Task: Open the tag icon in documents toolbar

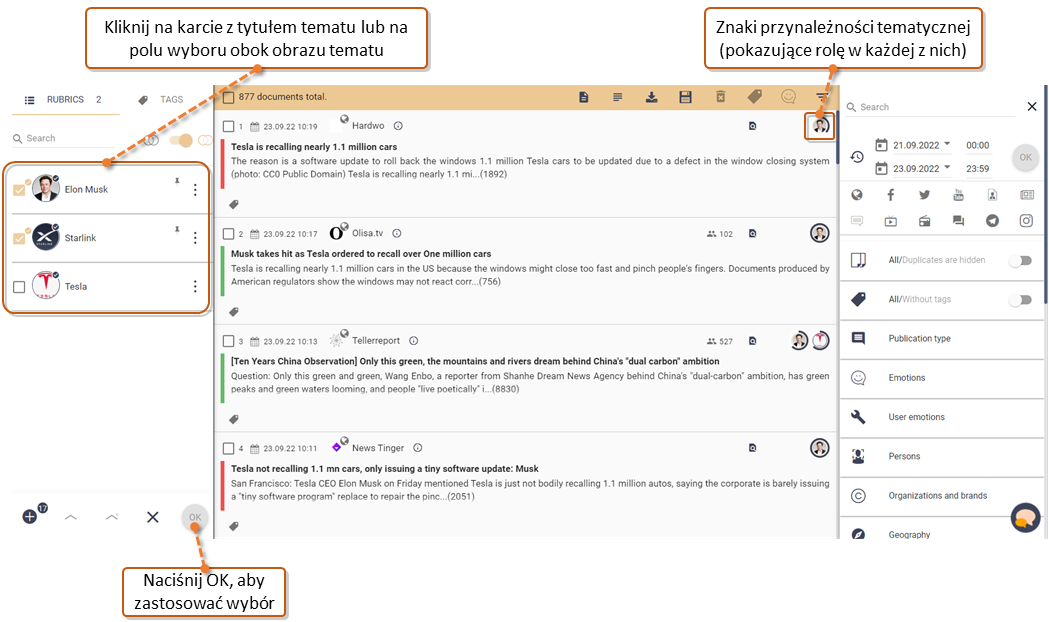Action: (x=755, y=97)
